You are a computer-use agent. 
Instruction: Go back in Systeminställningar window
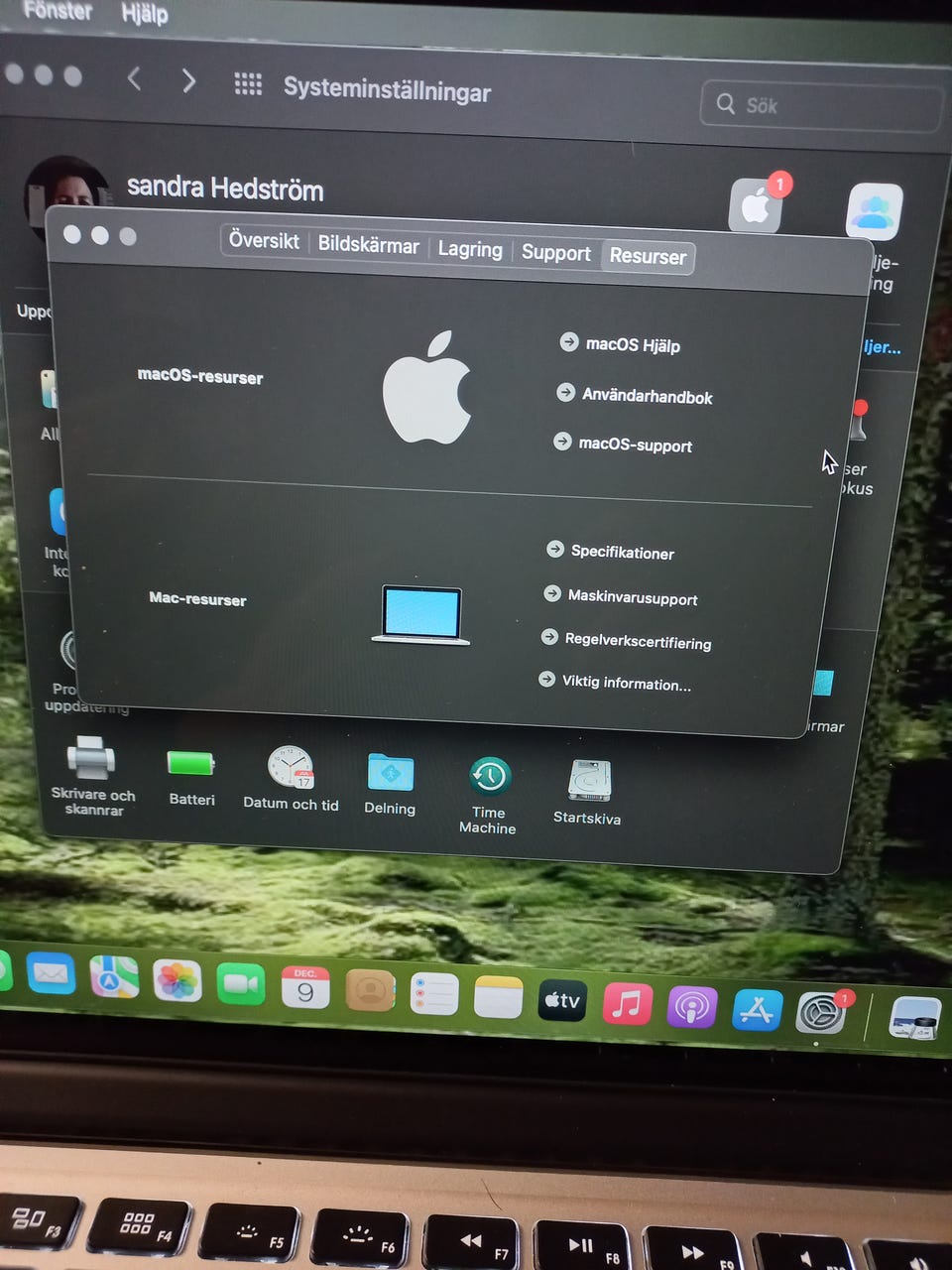tap(134, 77)
